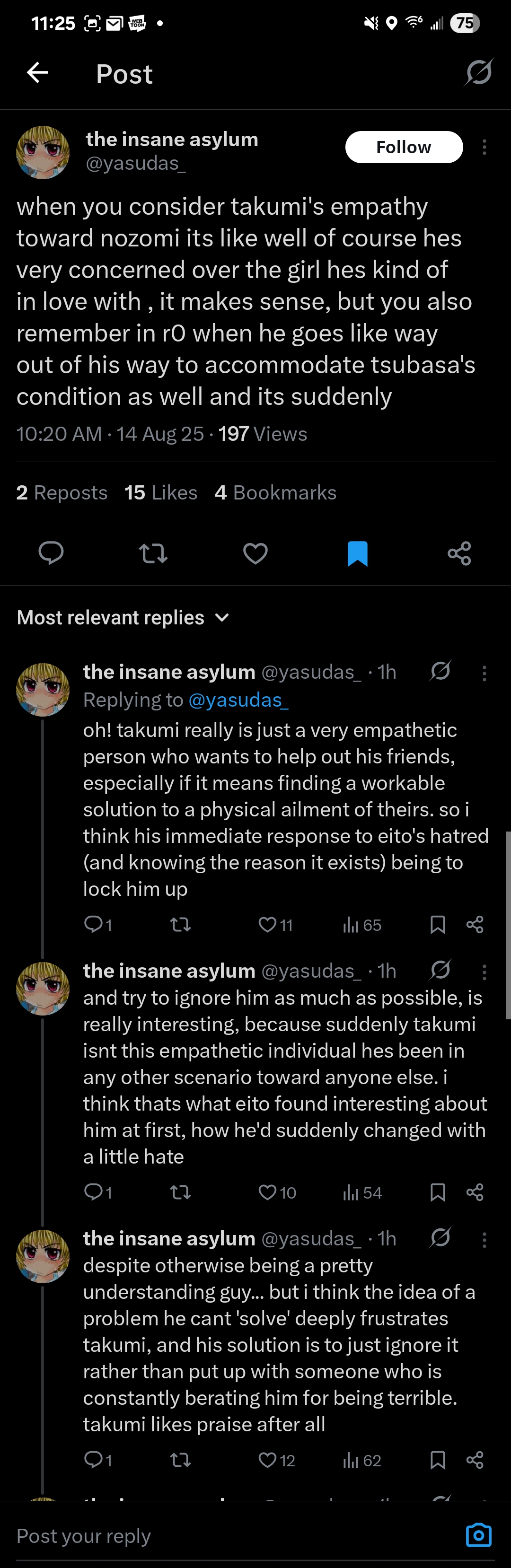Follow the insane asylum account
The image size is (511, 1568).
tap(404, 147)
